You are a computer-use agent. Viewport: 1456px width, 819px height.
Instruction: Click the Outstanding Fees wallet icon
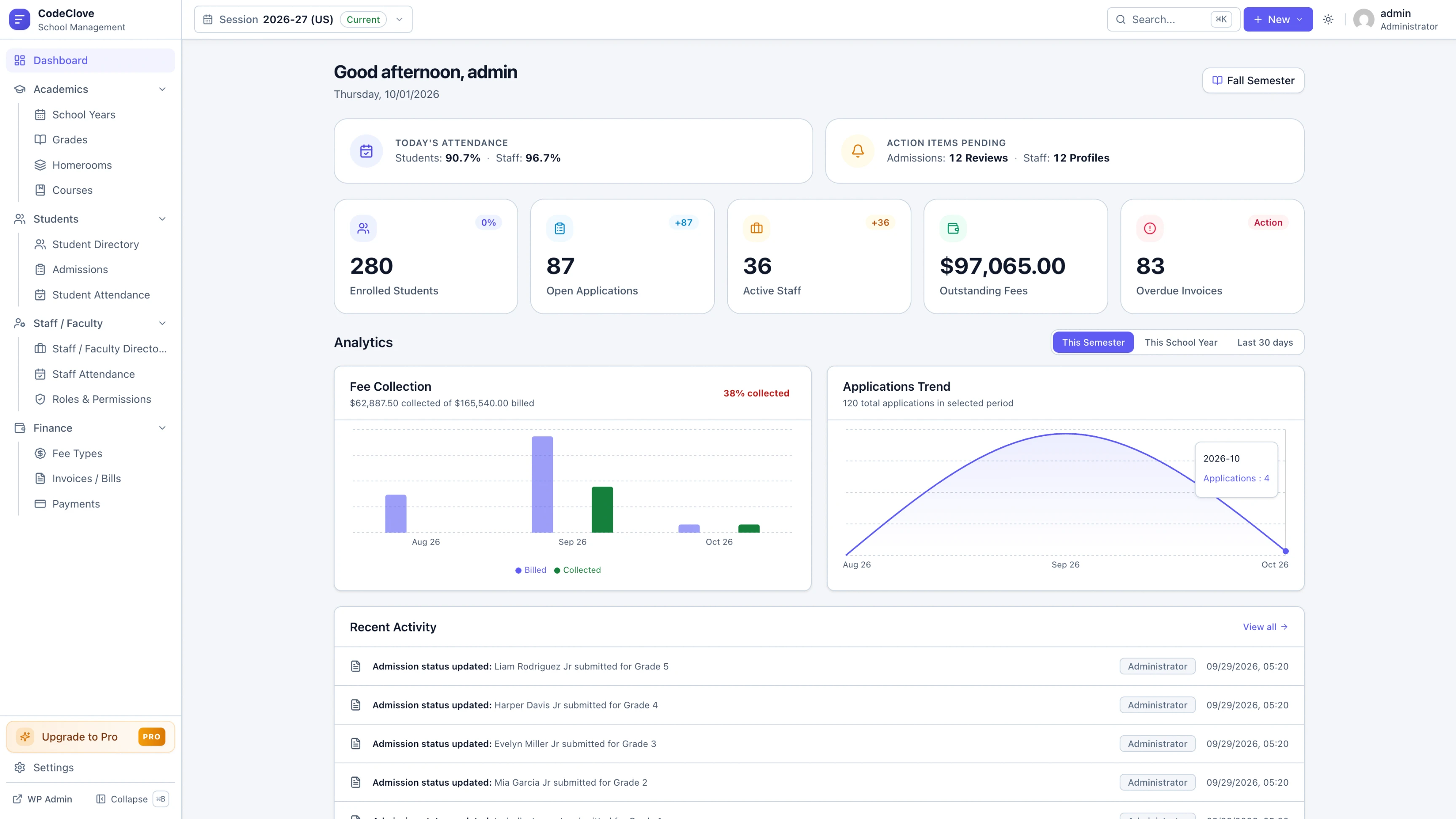[953, 228]
